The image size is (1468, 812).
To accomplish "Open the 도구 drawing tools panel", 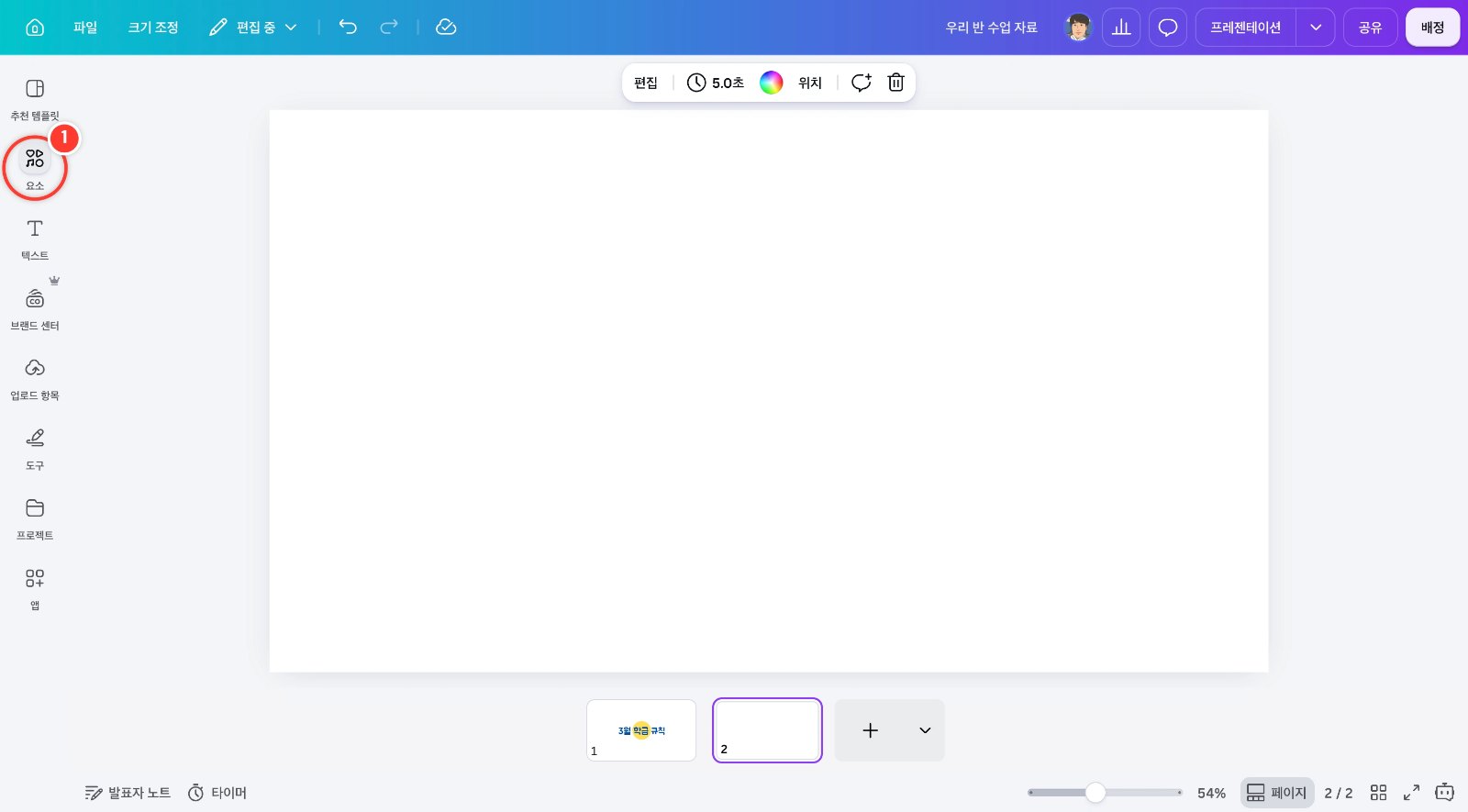I will (35, 450).
